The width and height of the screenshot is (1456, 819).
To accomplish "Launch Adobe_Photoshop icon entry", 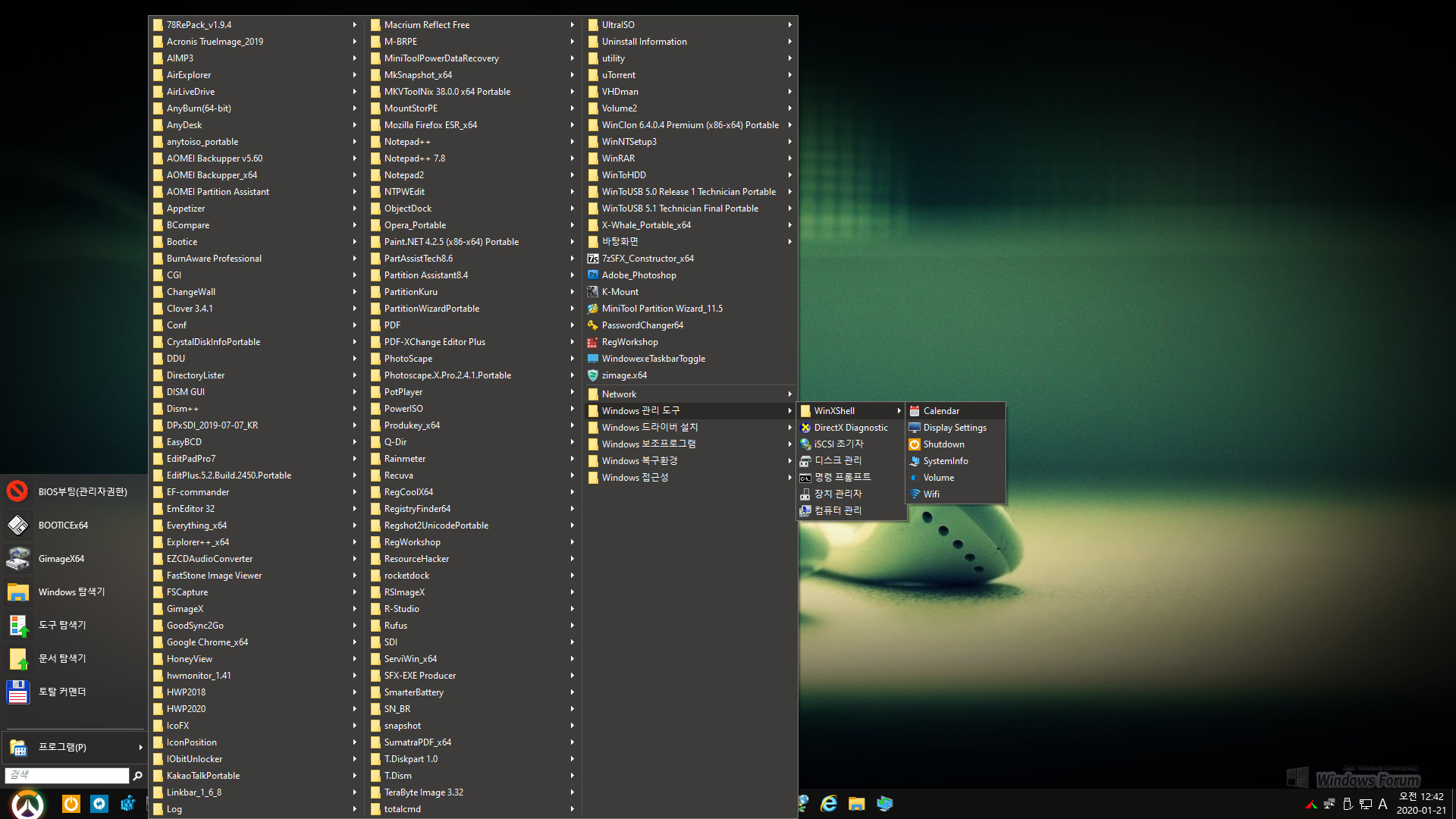I will (593, 275).
